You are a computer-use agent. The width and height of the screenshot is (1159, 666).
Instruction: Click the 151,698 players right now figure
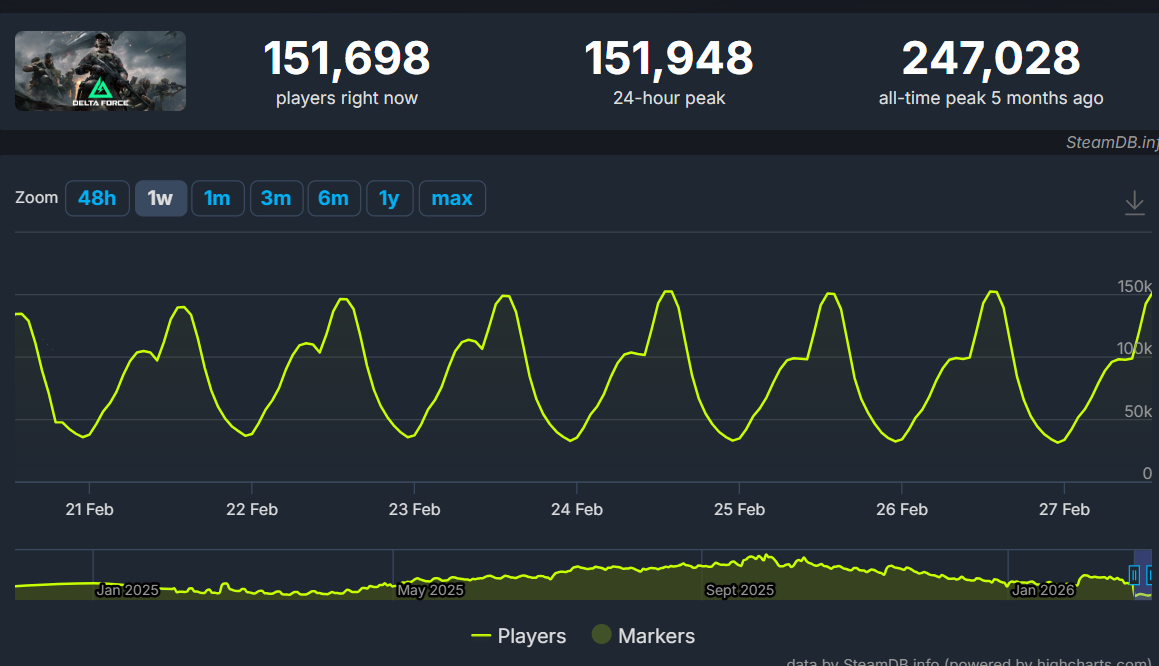(347, 58)
